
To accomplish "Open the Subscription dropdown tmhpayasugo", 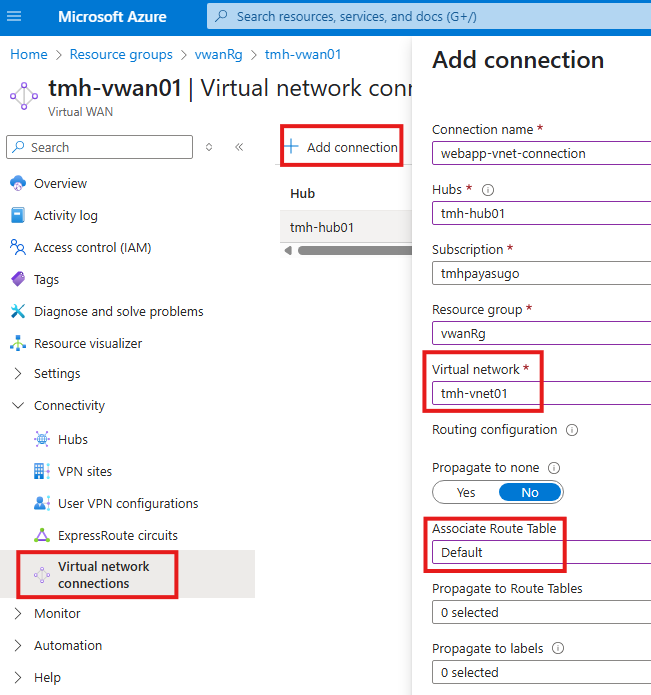I will pos(542,273).
